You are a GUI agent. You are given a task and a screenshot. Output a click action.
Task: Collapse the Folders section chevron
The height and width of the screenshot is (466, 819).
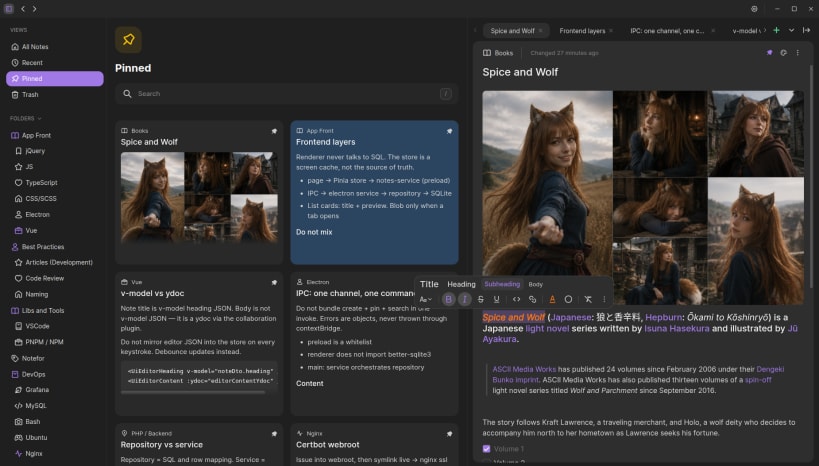coord(39,119)
